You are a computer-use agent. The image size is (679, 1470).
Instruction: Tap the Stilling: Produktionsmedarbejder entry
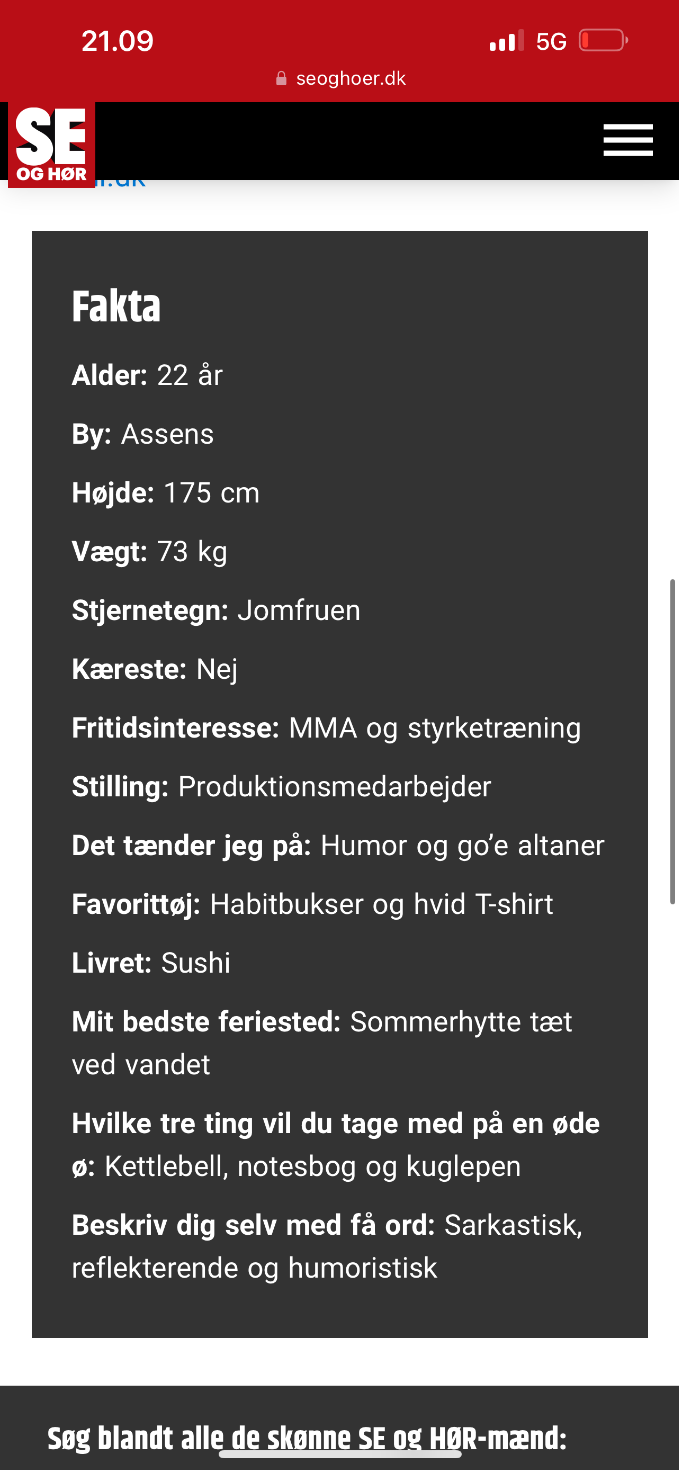pyautogui.click(x=282, y=787)
